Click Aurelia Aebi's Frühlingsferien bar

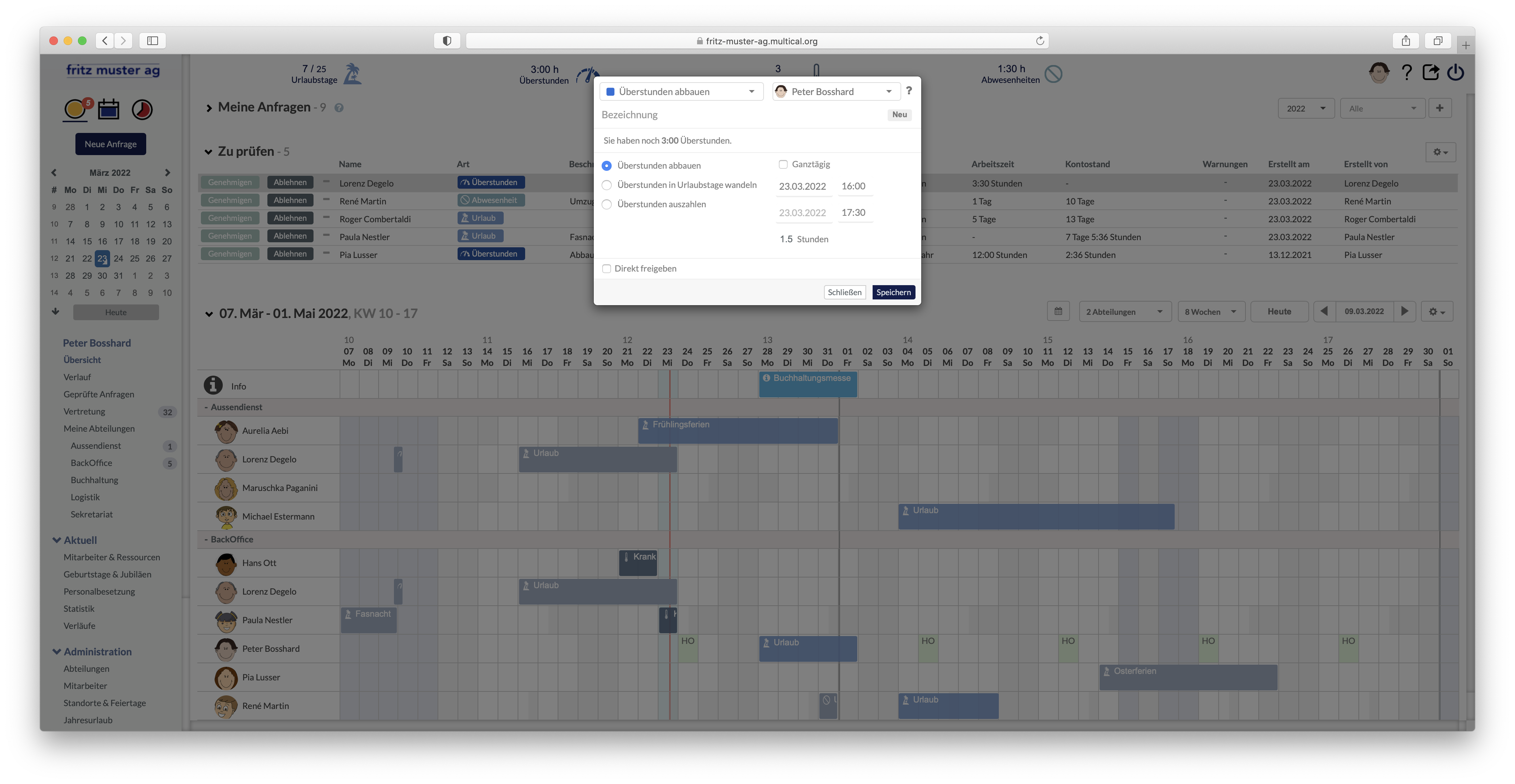(738, 431)
